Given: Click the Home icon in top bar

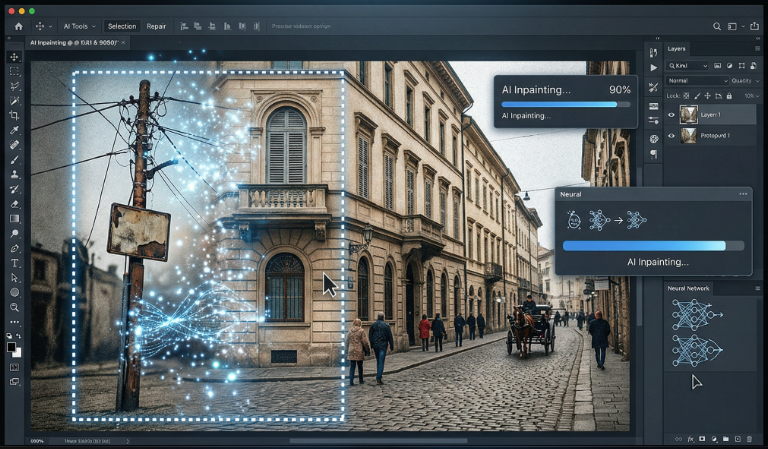Looking at the screenshot, I should click(18, 26).
